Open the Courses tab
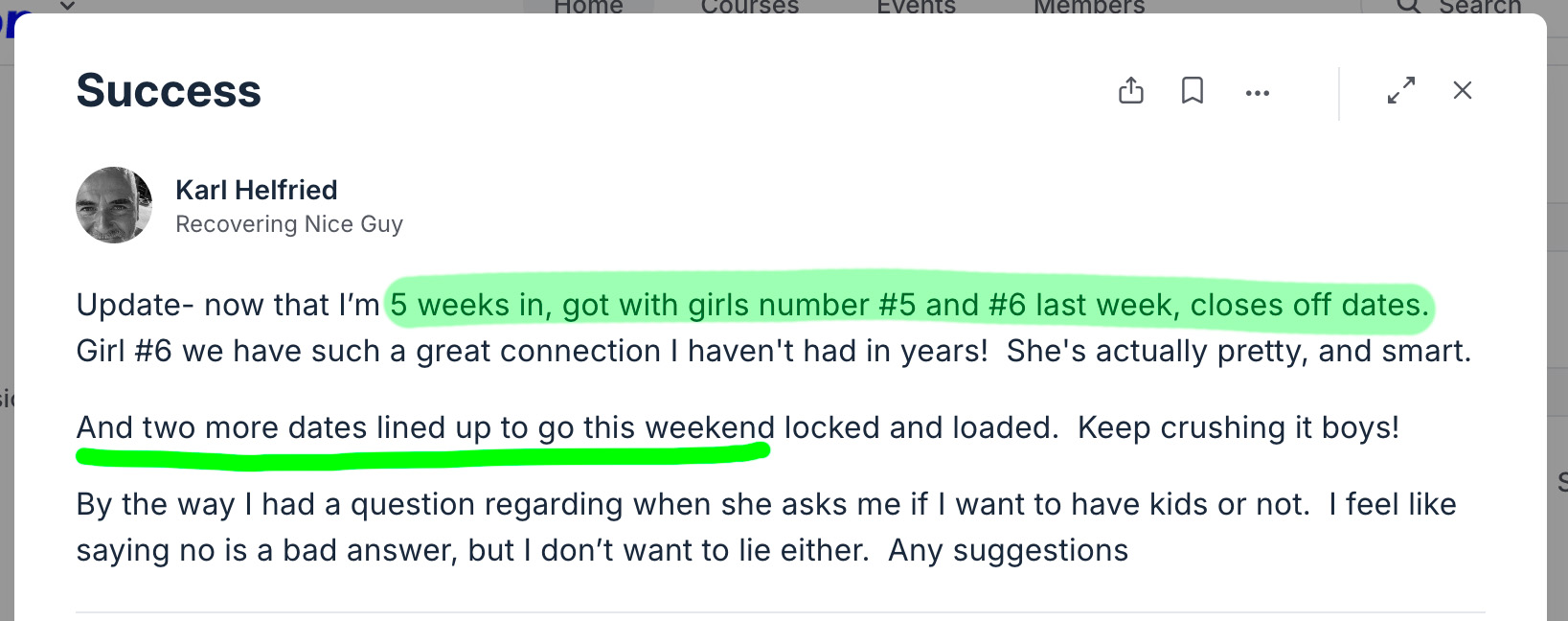The height and width of the screenshot is (621, 1568). click(x=749, y=7)
